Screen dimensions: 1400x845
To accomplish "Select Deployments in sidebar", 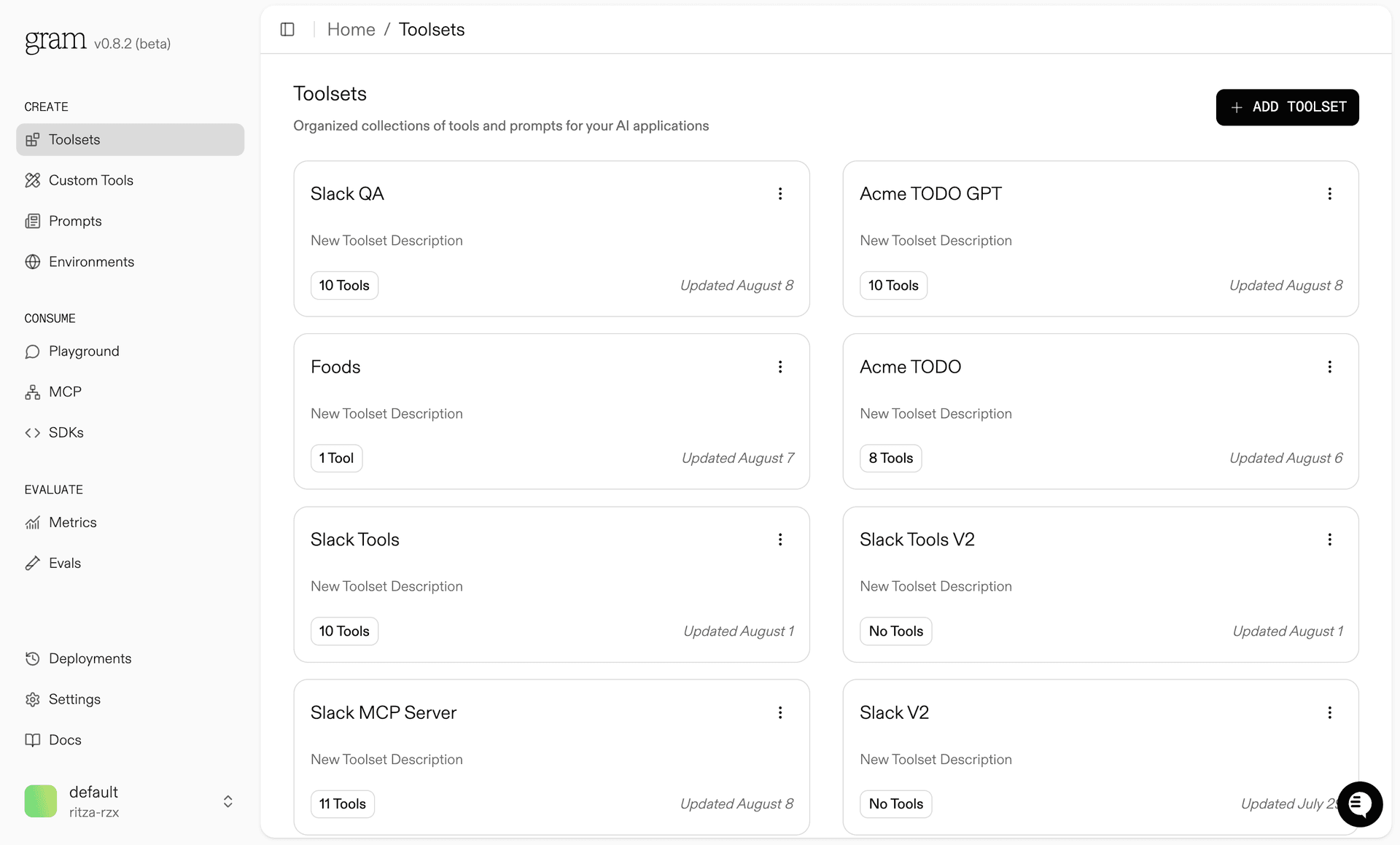I will tap(90, 658).
